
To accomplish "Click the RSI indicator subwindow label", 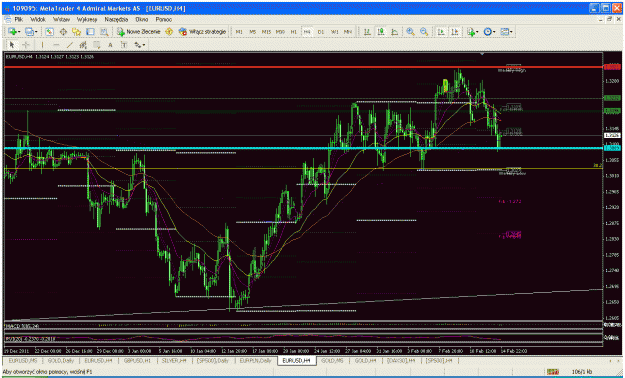I will tap(30, 339).
